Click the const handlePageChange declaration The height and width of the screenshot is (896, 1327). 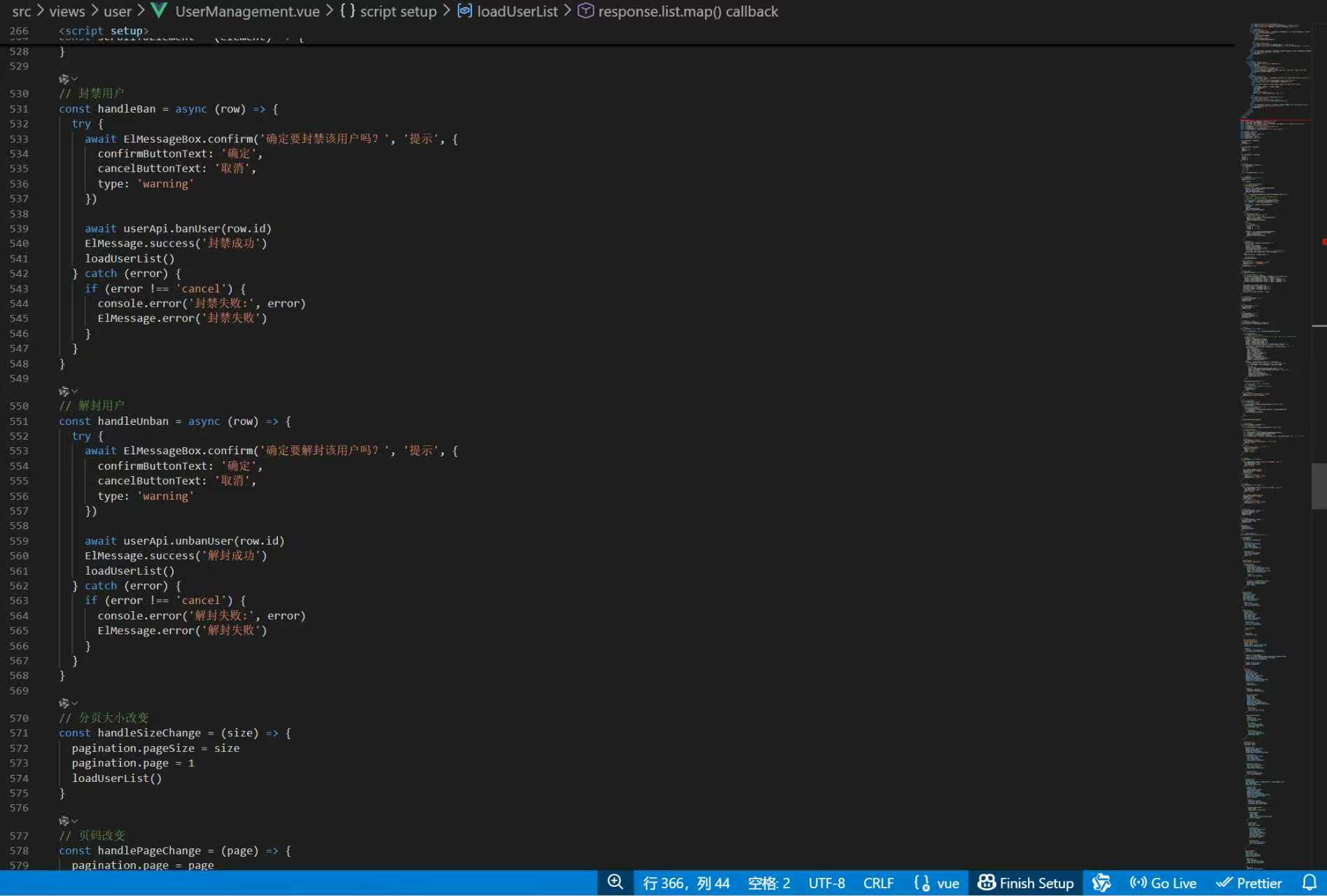pyautogui.click(x=175, y=850)
